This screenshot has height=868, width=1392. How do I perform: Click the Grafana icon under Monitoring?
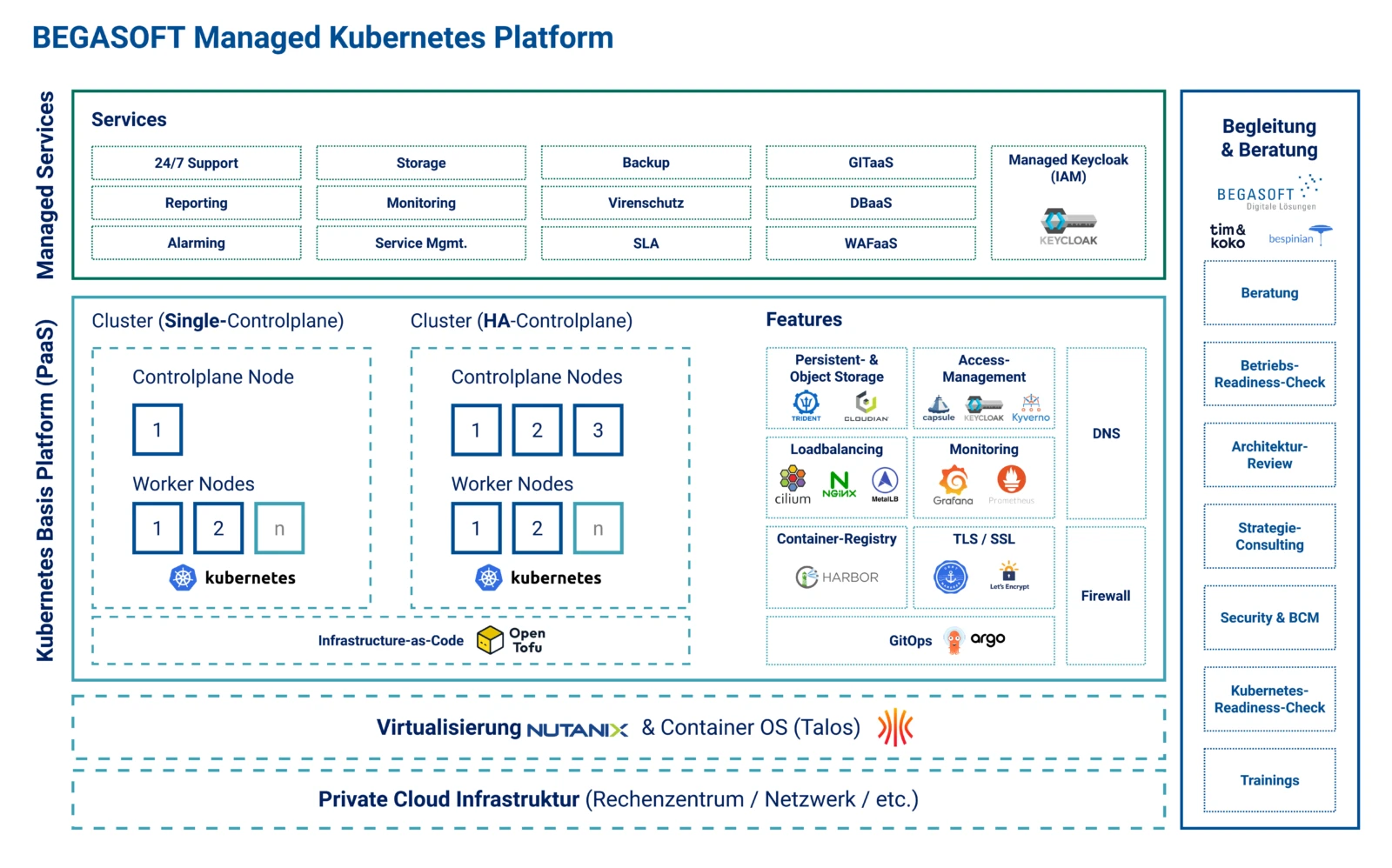954,480
